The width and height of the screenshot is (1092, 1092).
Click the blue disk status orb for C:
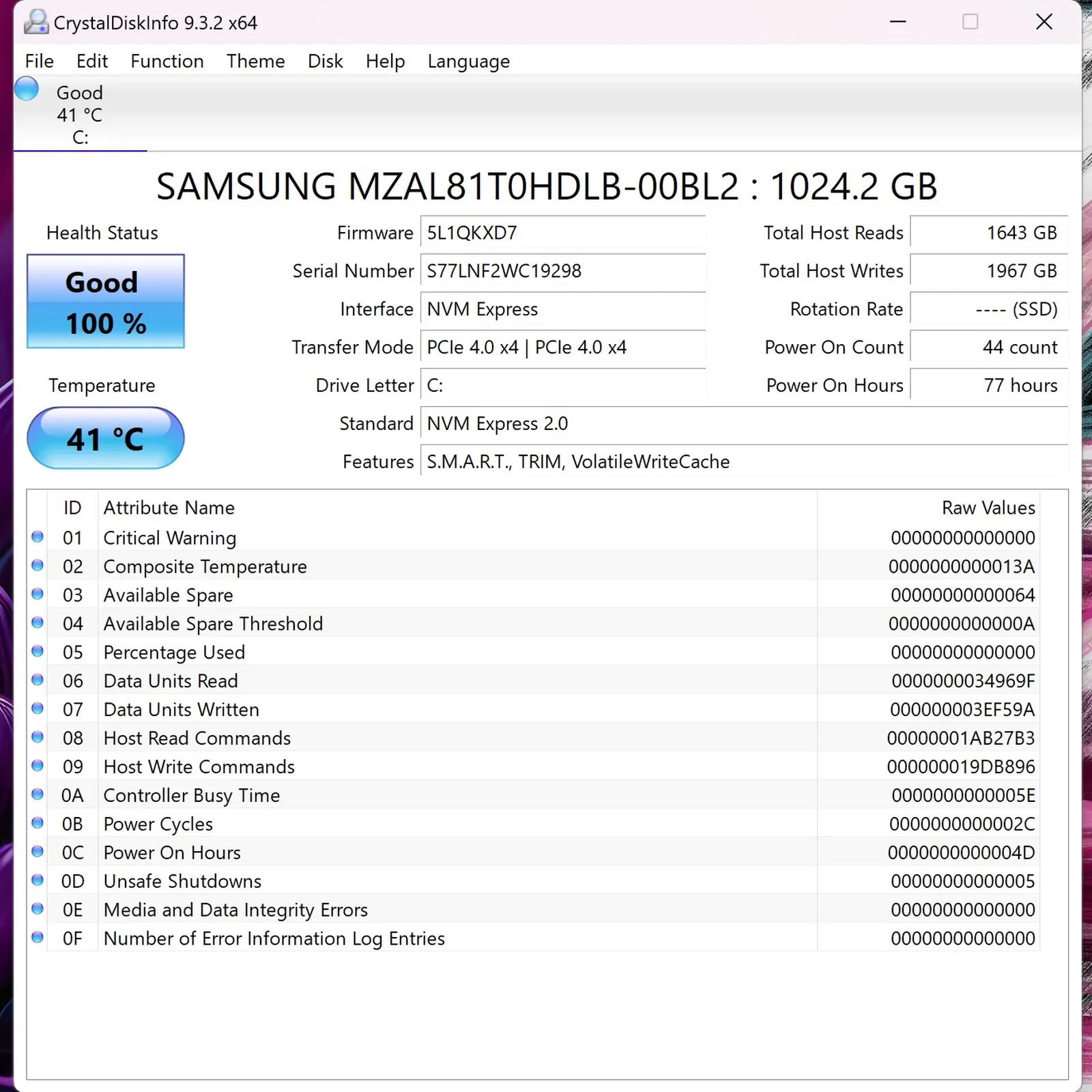27,89
